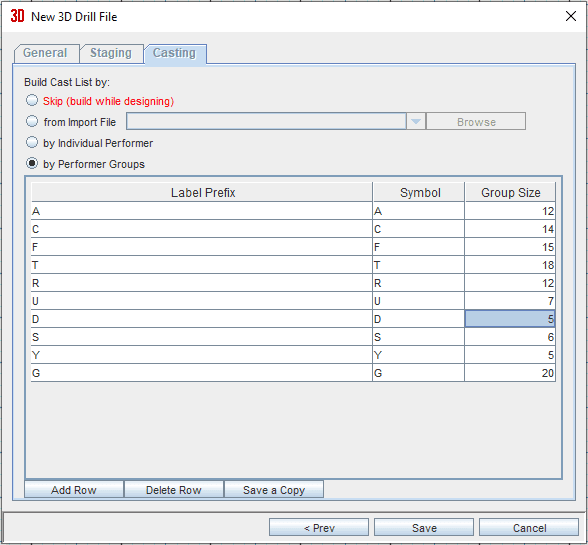This screenshot has height=545, width=588.
Task: Select Label Prefix cell G
Action: pos(202,373)
